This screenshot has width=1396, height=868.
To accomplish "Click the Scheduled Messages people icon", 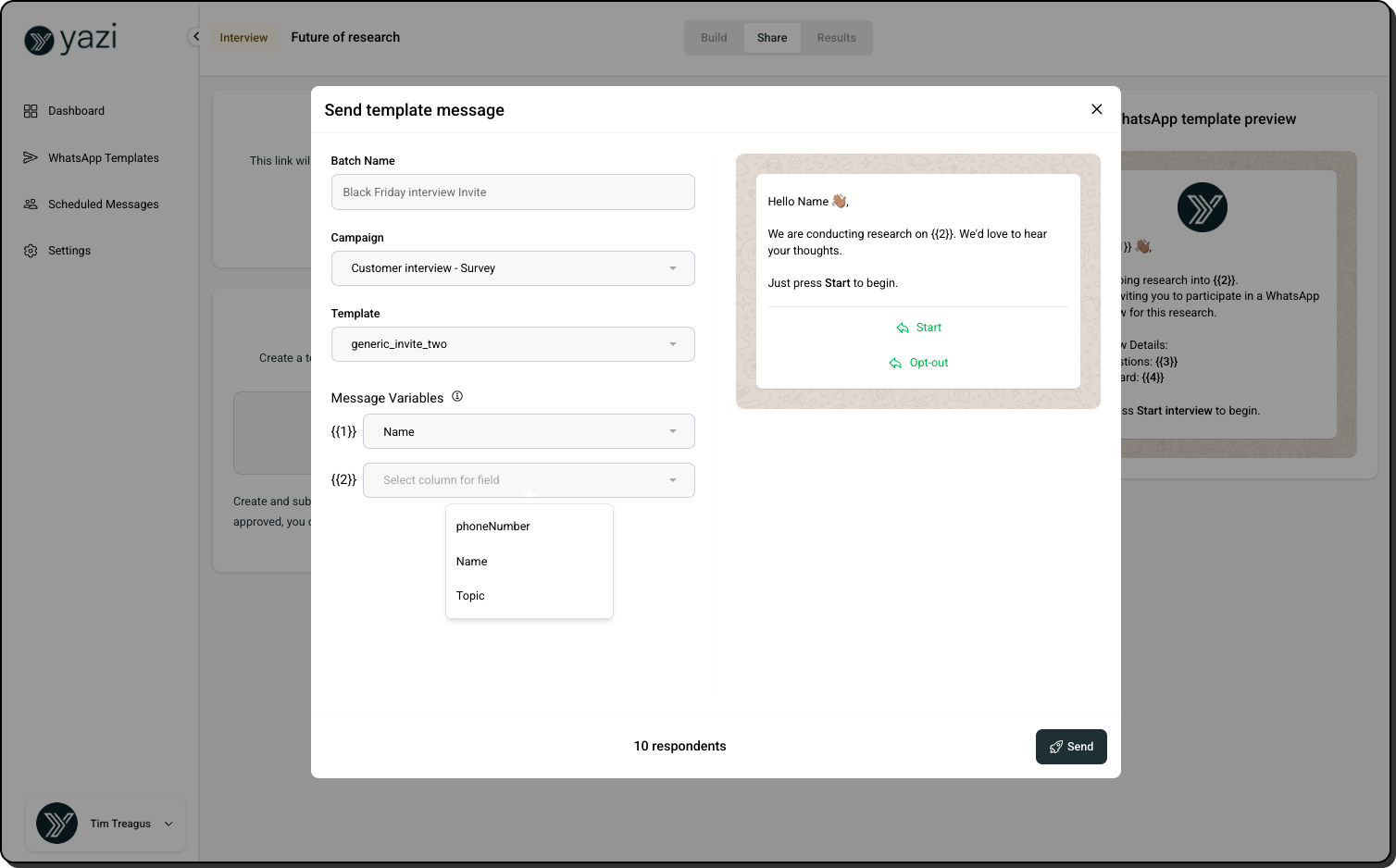I will (x=31, y=205).
